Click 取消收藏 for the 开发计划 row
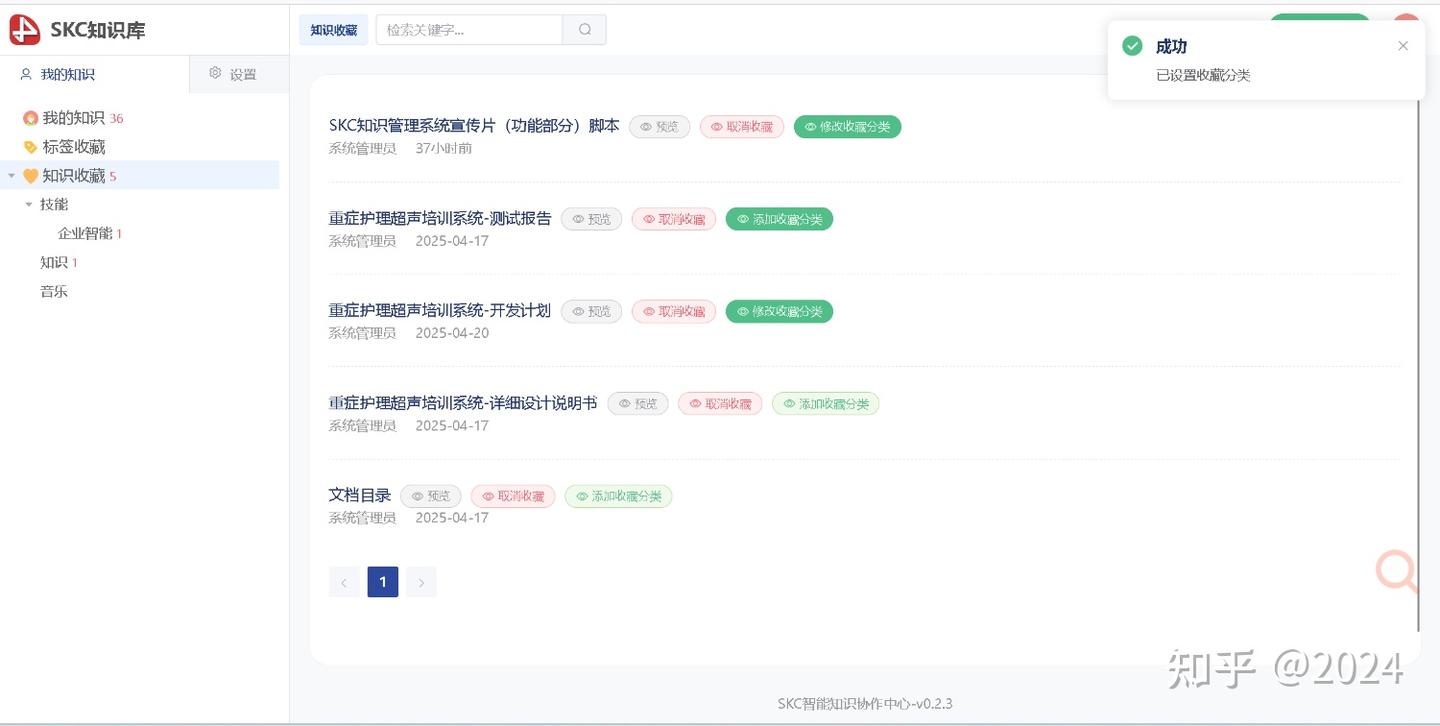 (x=674, y=312)
